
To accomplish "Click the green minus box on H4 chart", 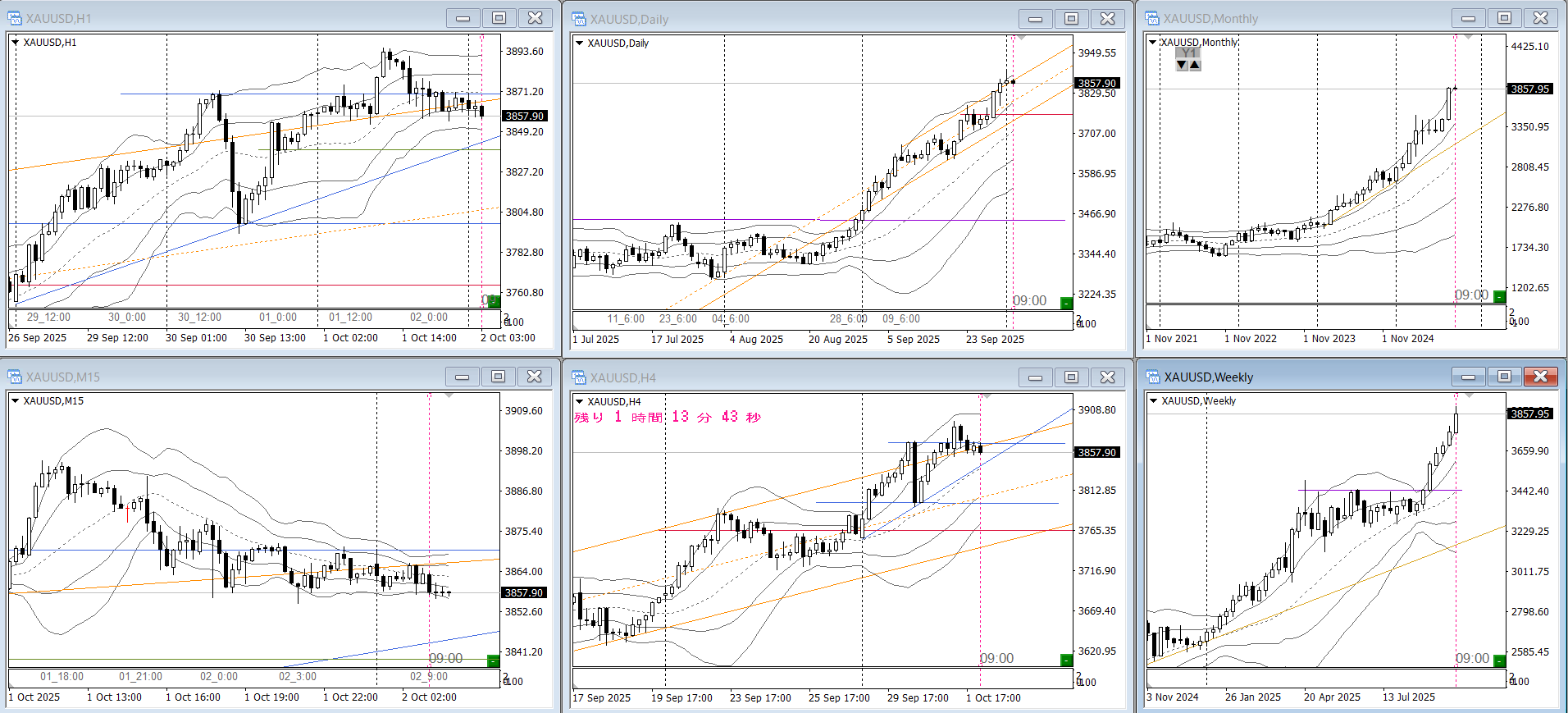I will point(1066,660).
